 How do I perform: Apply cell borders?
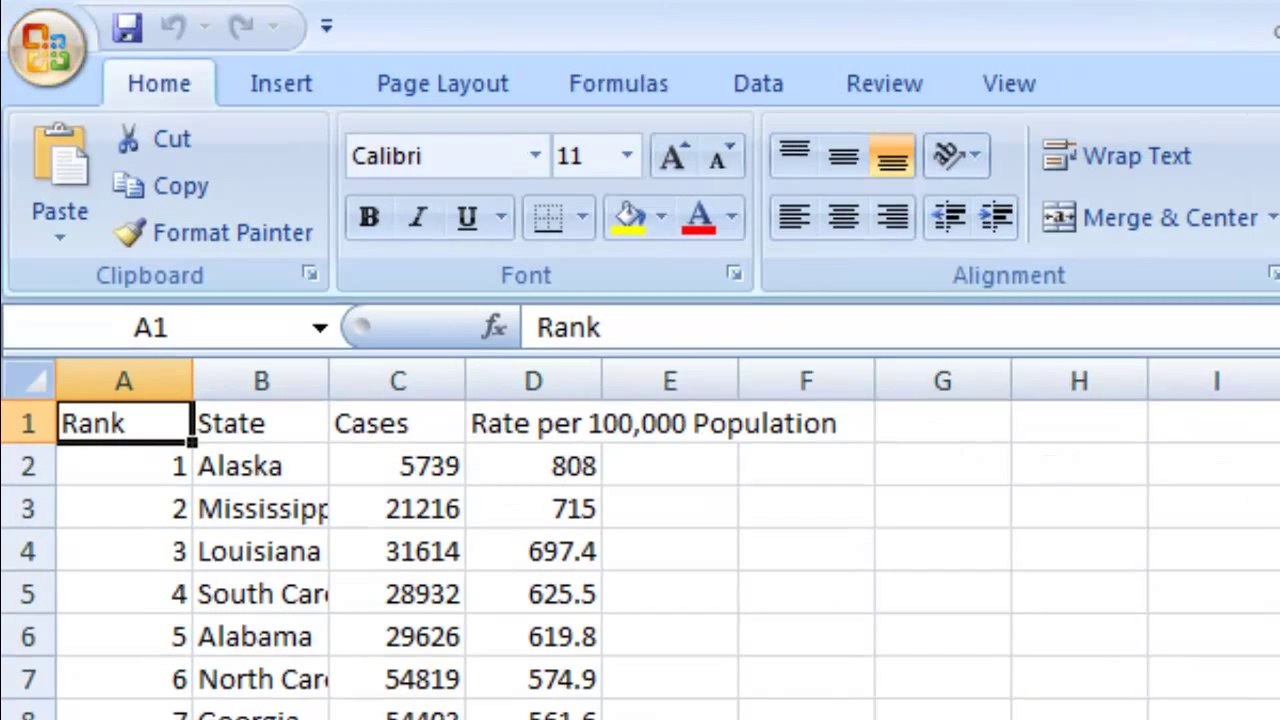click(548, 217)
